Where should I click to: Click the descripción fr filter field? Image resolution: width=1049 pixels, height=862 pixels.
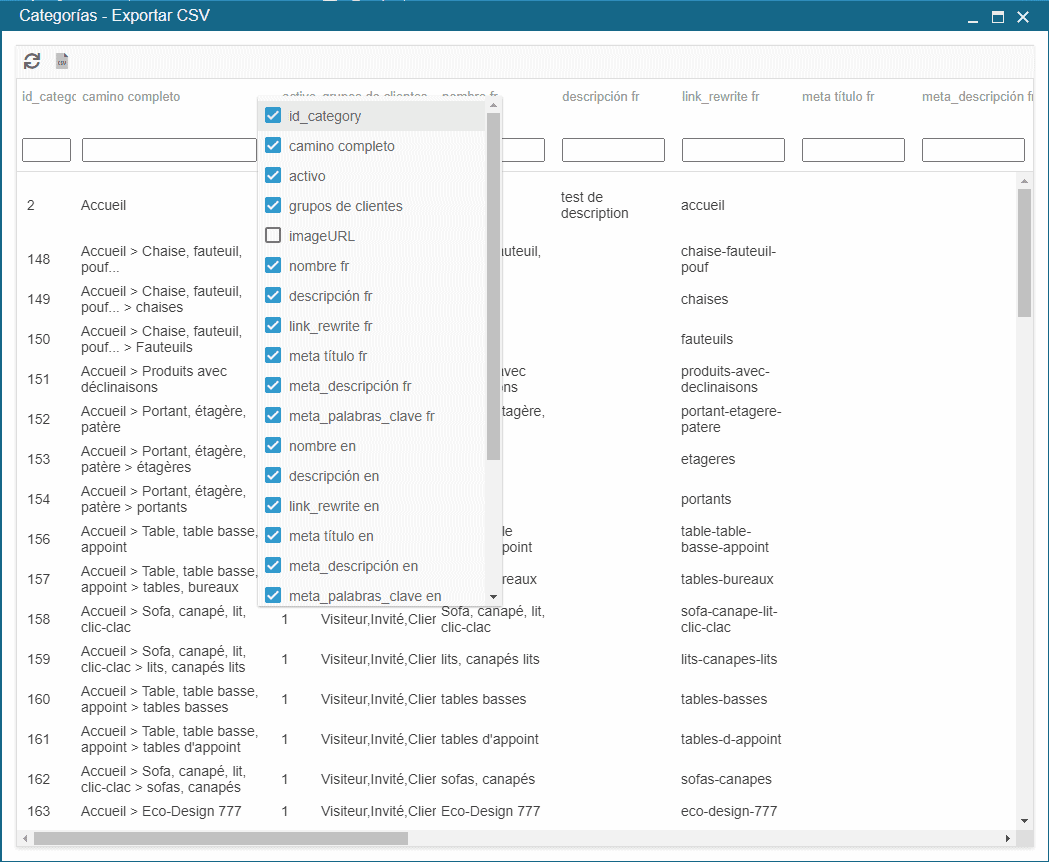point(613,150)
